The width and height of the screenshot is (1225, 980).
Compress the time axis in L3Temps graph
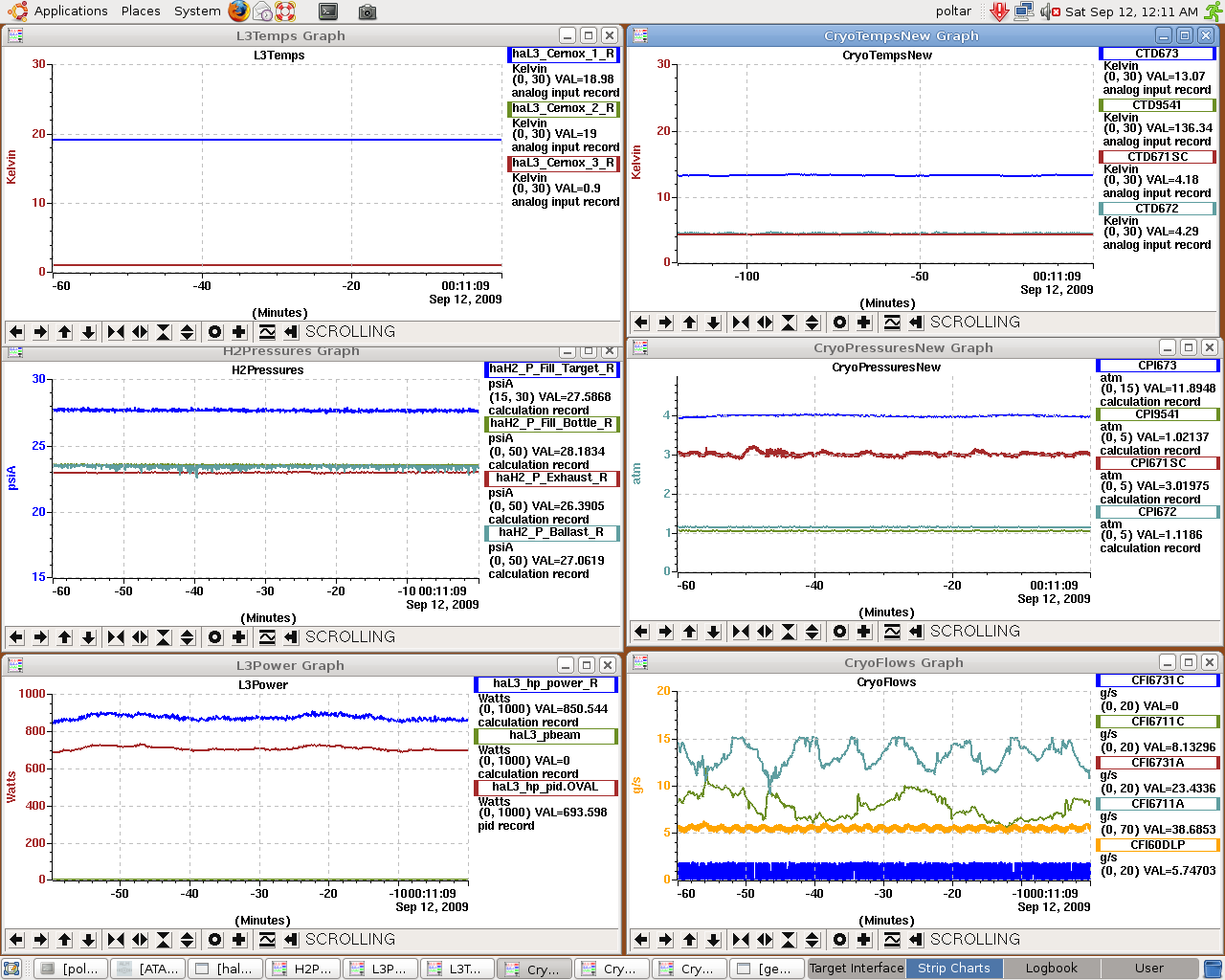click(x=116, y=332)
